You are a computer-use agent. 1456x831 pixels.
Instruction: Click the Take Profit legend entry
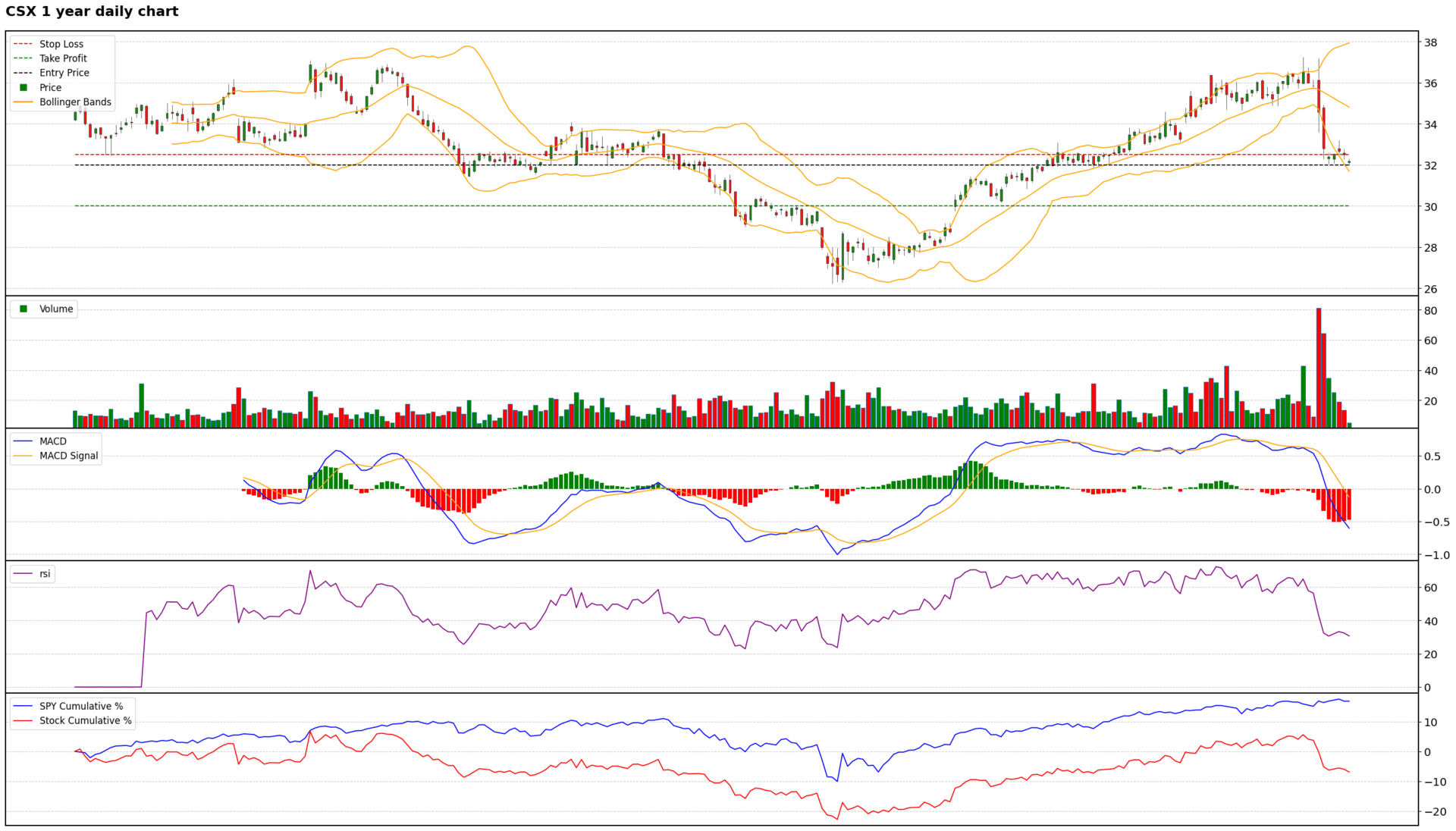pyautogui.click(x=63, y=58)
